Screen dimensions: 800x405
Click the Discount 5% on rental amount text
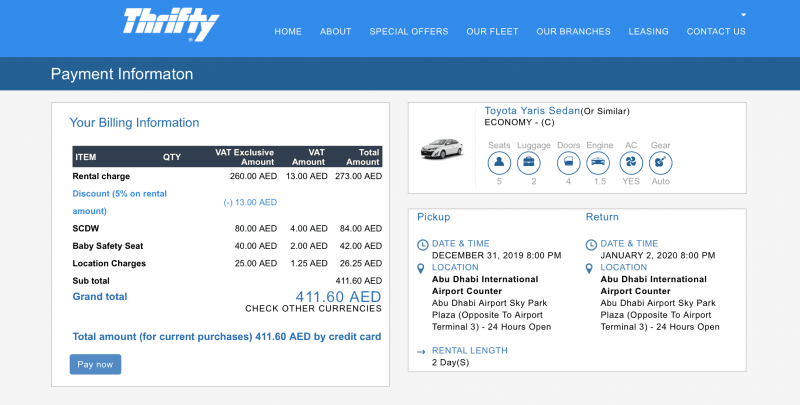(119, 202)
